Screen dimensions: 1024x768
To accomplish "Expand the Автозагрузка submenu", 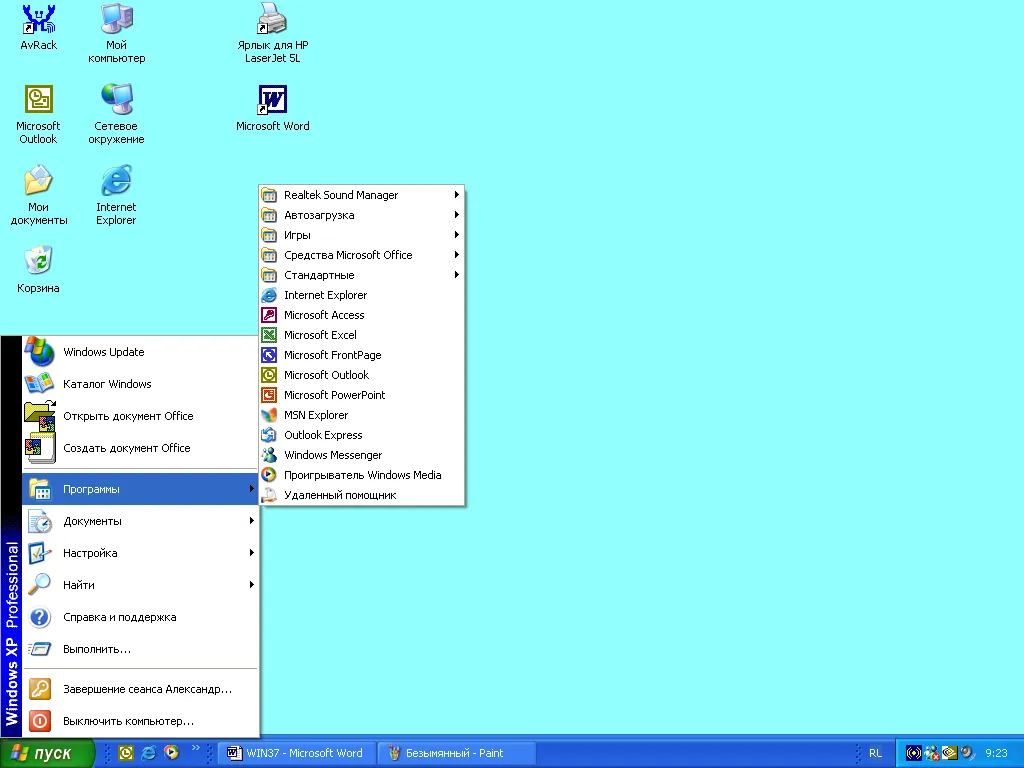I will click(362, 215).
